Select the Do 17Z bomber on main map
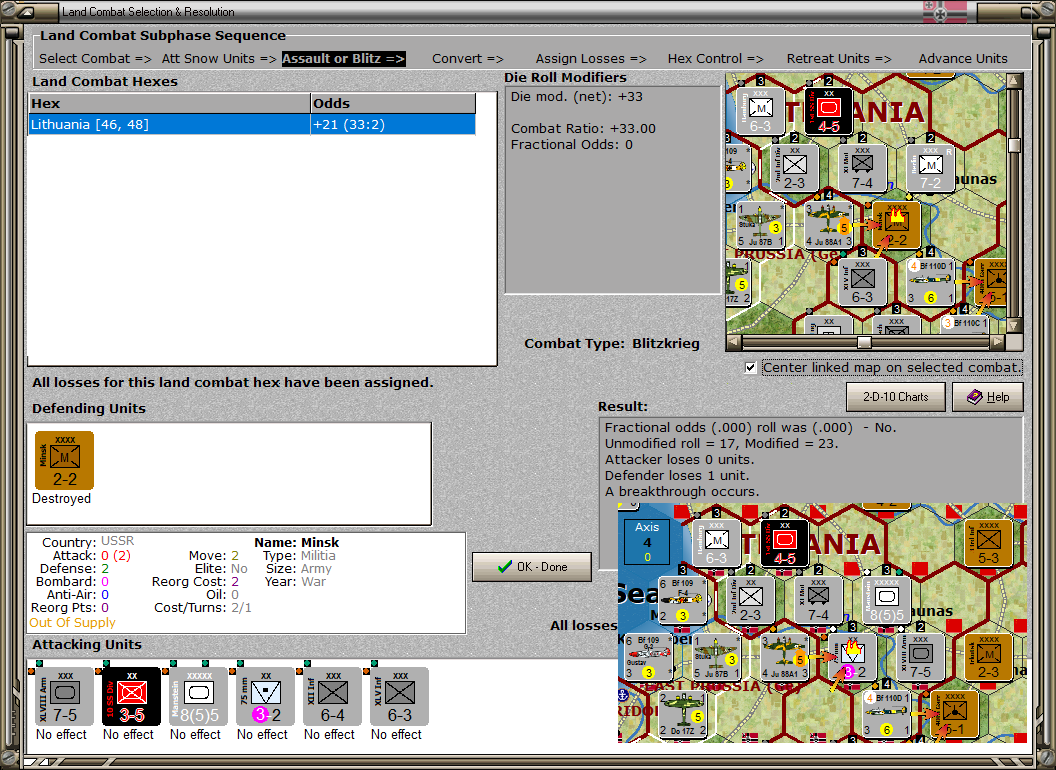The width and height of the screenshot is (1056, 770). (x=682, y=715)
